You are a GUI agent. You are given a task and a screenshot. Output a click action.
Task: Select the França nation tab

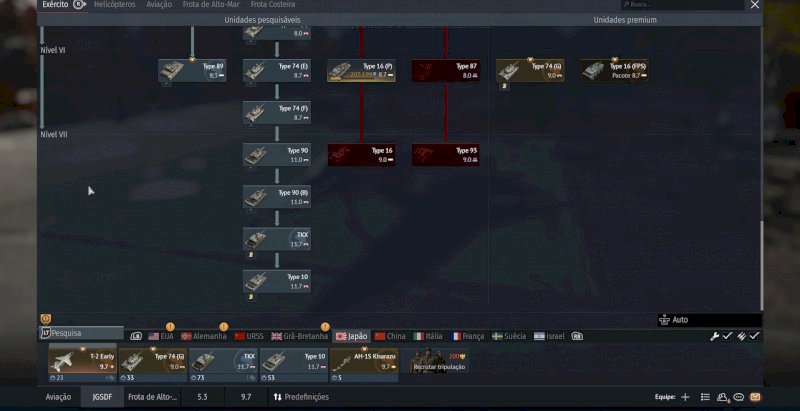(x=468, y=337)
